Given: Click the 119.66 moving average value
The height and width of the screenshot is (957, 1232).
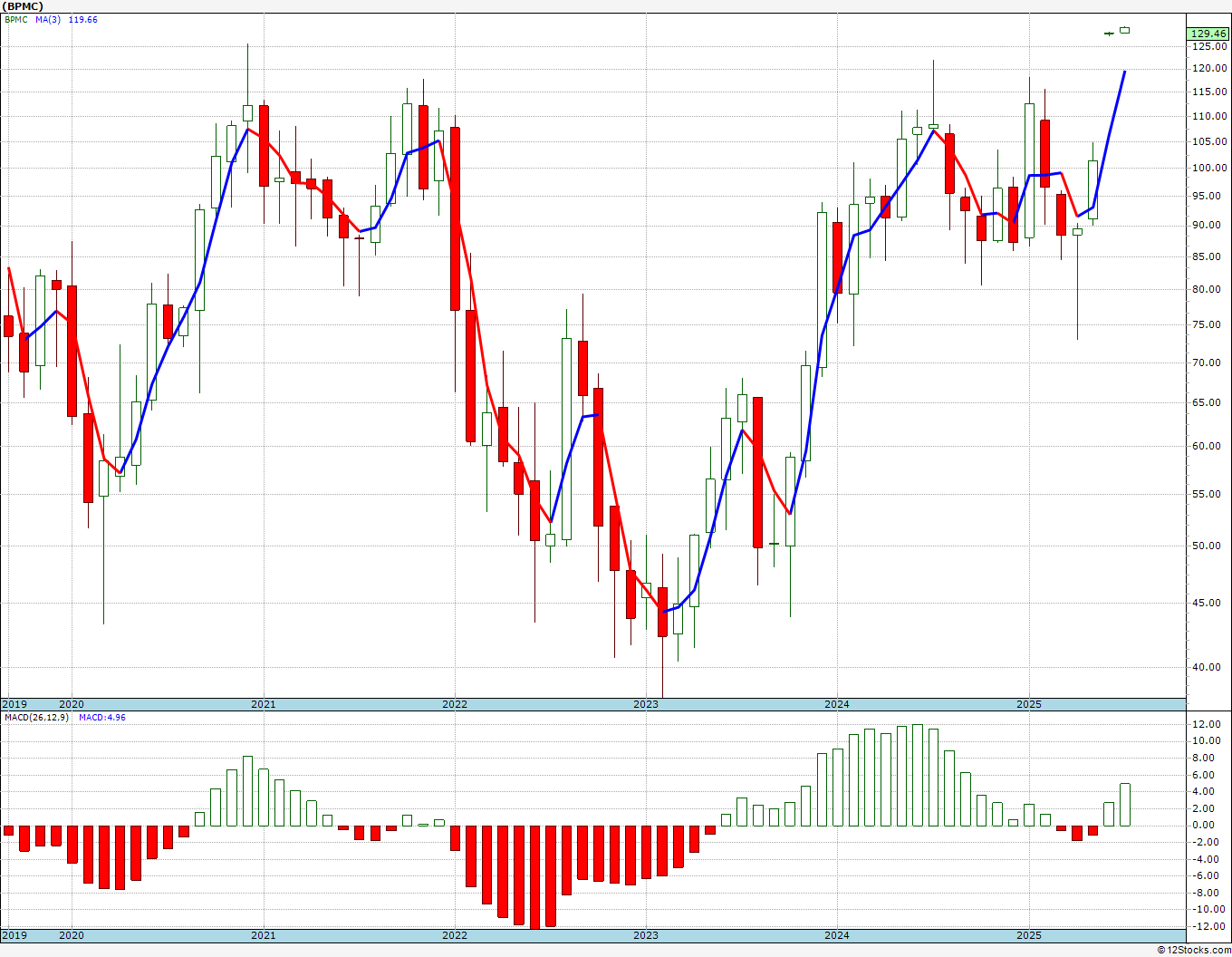Looking at the screenshot, I should click(83, 19).
